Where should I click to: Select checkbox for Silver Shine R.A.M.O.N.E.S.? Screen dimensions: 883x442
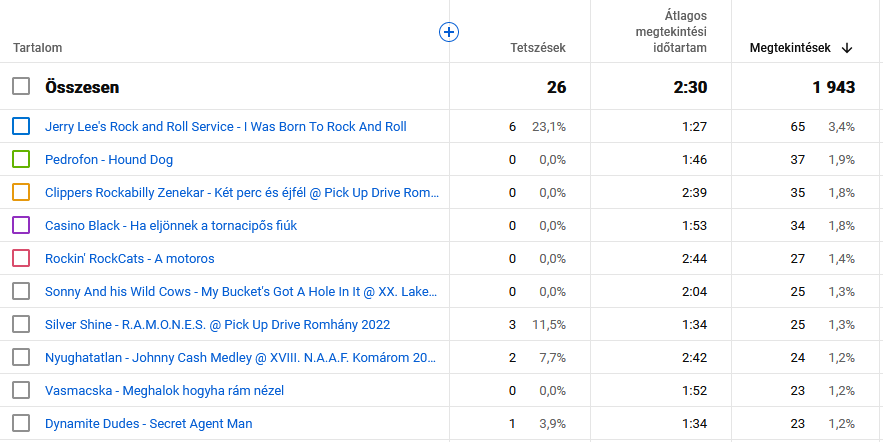click(x=21, y=324)
